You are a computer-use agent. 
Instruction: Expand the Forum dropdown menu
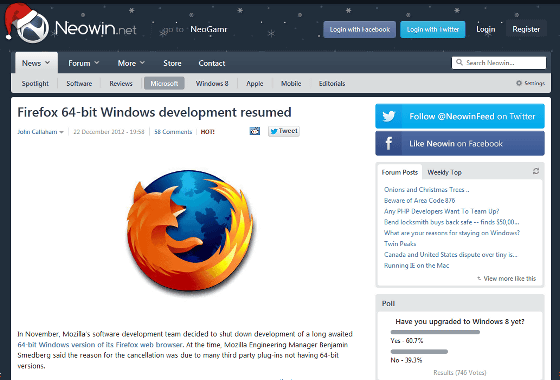click(x=84, y=63)
